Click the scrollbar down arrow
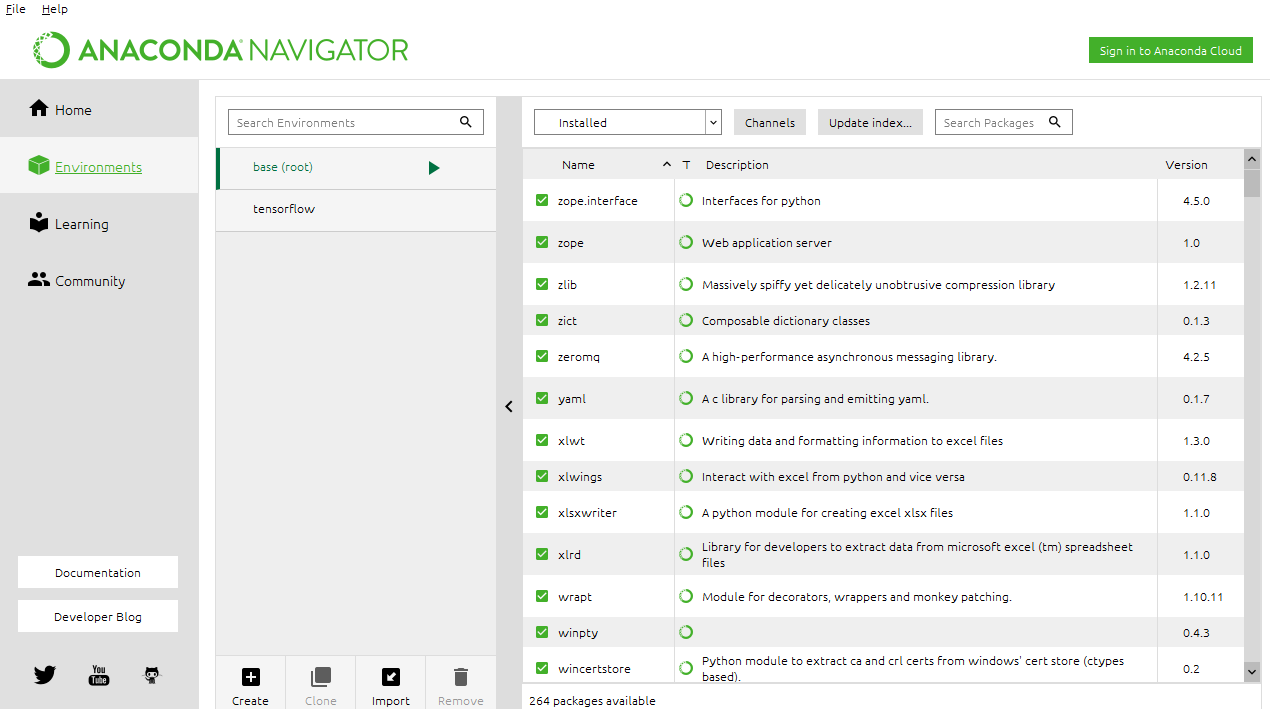This screenshot has width=1270, height=709. point(1252,671)
